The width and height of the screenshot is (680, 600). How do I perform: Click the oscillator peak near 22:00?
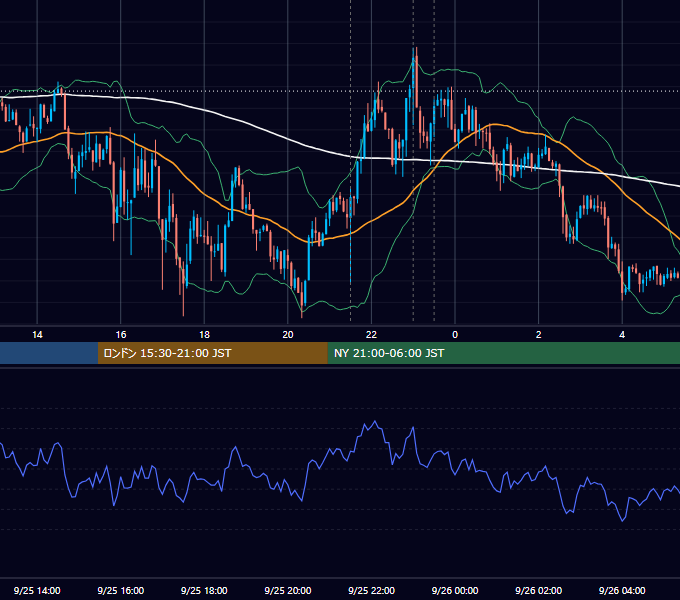pos(375,421)
